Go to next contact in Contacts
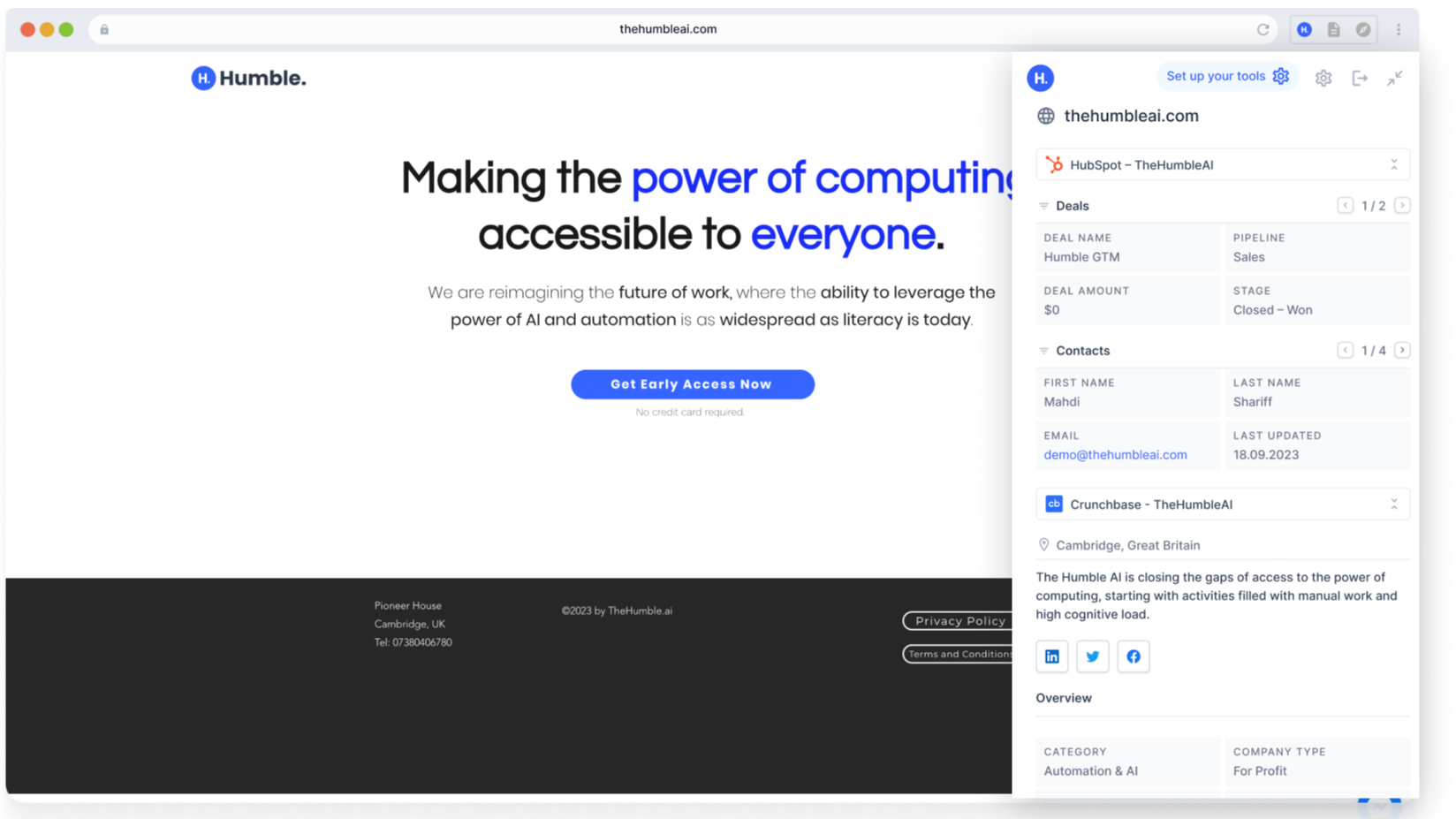This screenshot has height=819, width=1456. tap(1401, 350)
